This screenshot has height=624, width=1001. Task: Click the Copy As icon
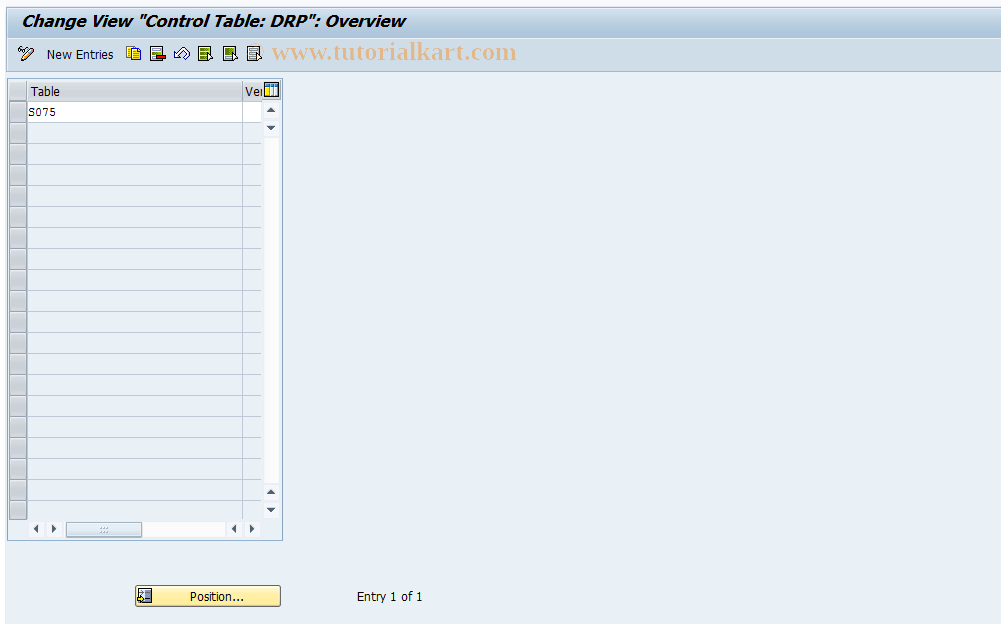[x=133, y=54]
